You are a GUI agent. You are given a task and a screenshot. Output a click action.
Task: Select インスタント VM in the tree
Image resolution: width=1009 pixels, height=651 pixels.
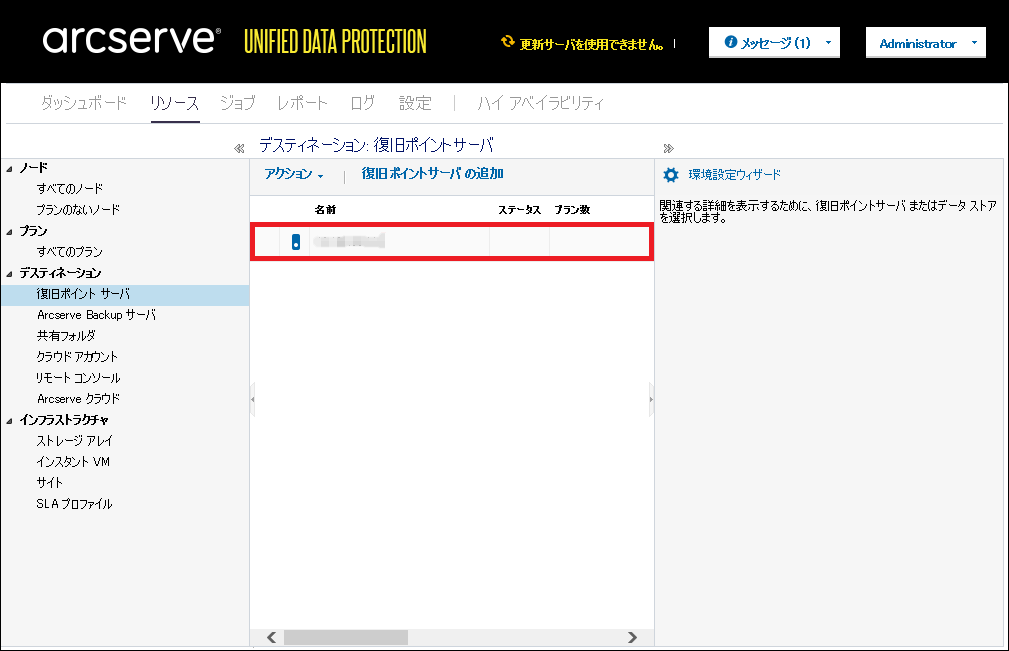73,462
